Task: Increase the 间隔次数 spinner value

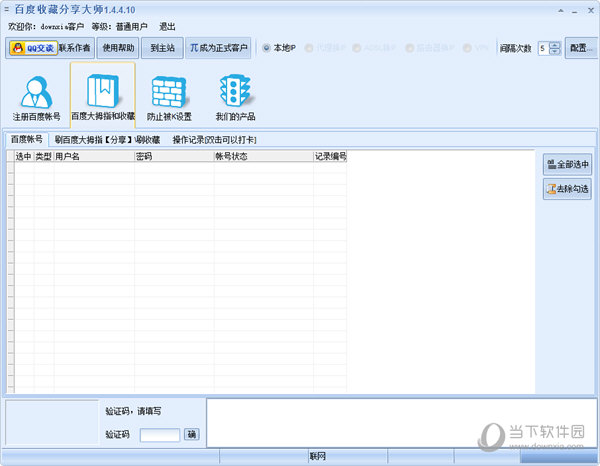Action: coord(555,44)
